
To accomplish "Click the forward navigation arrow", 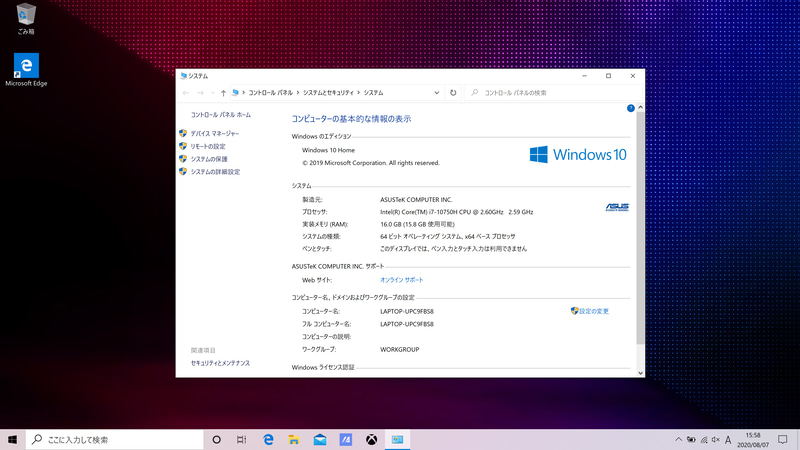I will [201, 93].
